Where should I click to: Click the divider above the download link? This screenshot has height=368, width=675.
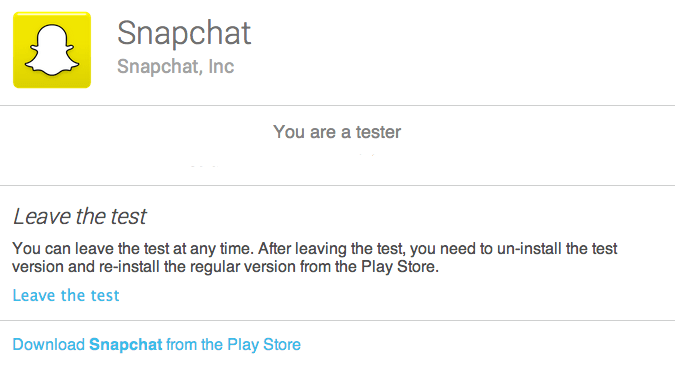338,321
